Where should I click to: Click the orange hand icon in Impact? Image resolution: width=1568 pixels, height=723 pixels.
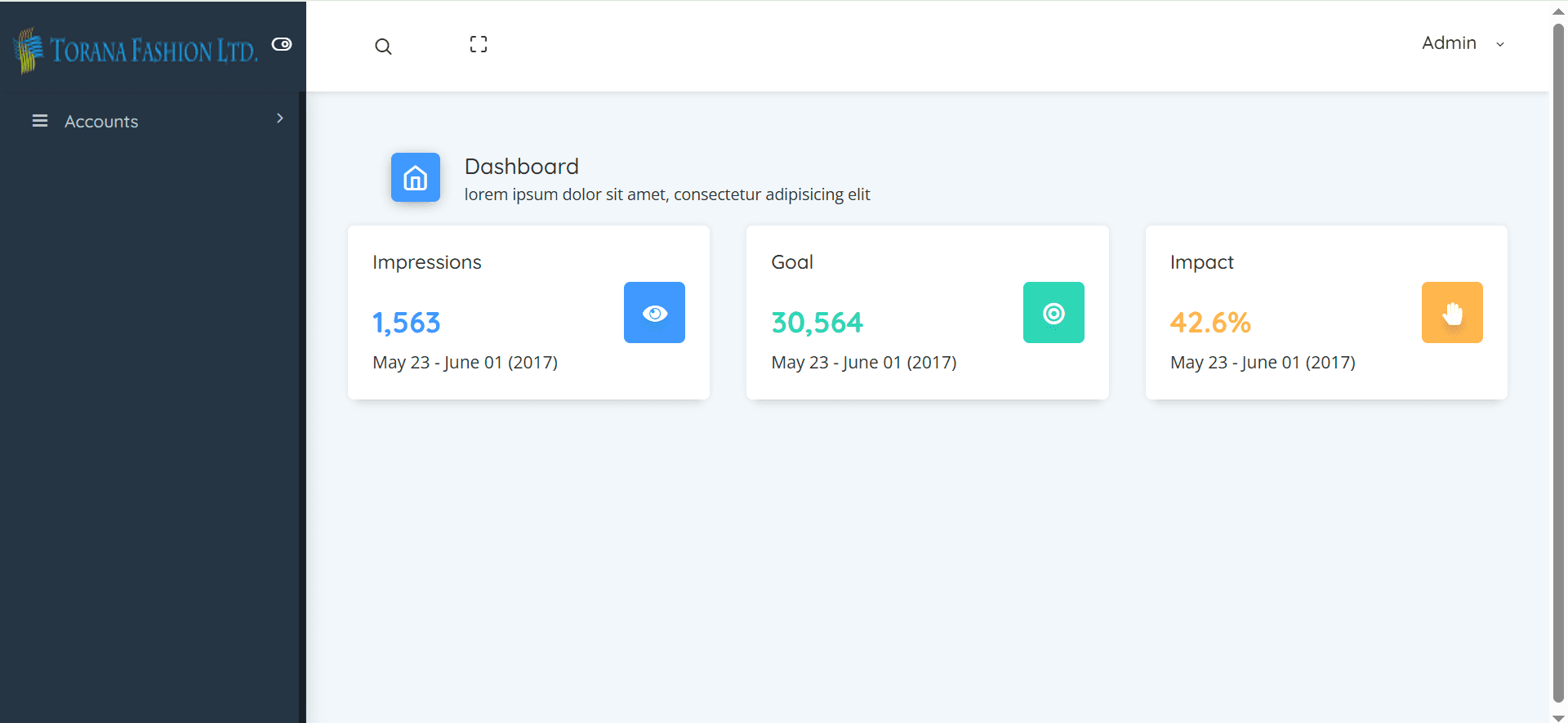click(1452, 313)
